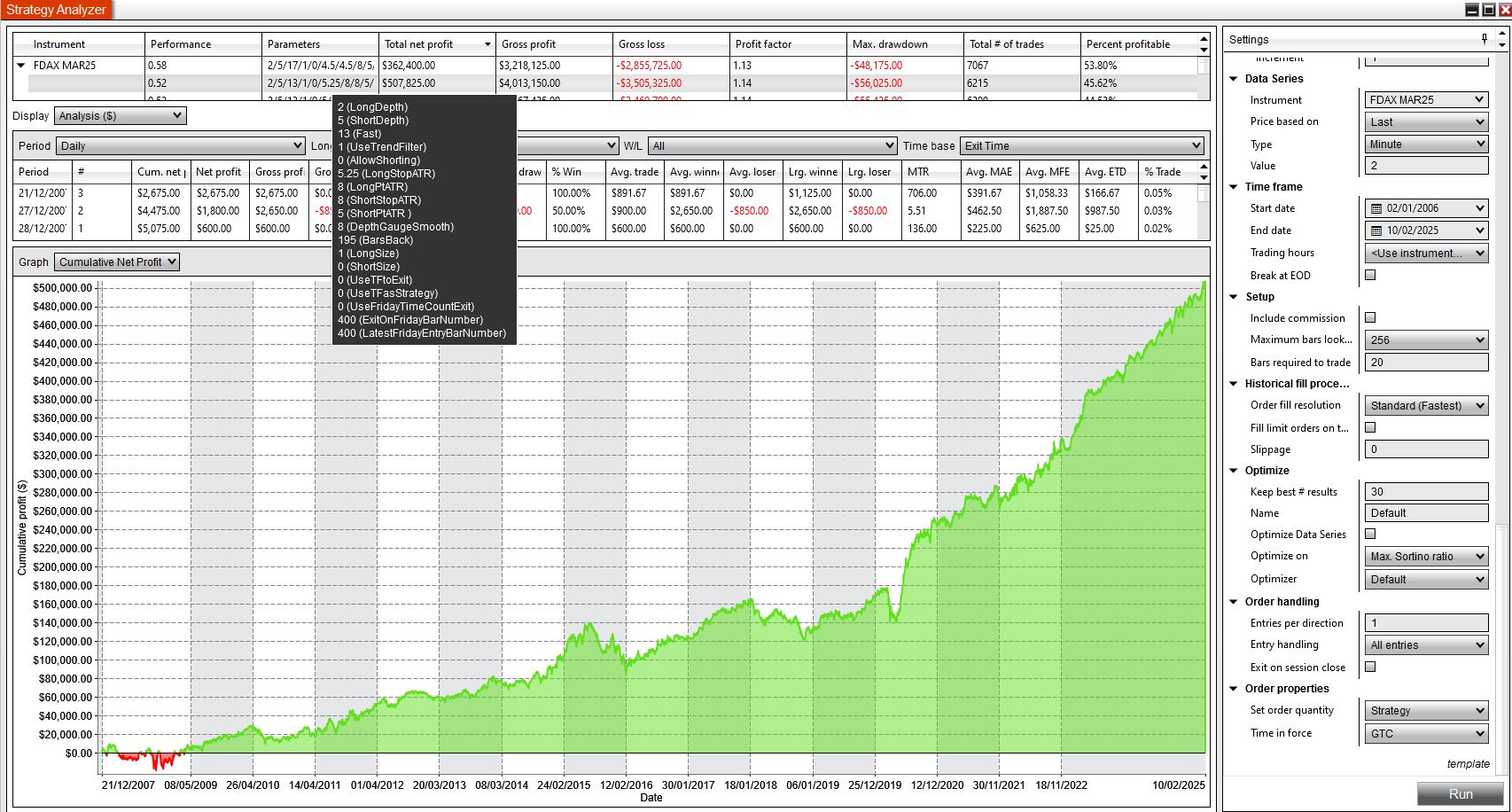Open the Display Analysis ($) dropdown
Image resolution: width=1512 pixels, height=812 pixels.
(x=120, y=116)
